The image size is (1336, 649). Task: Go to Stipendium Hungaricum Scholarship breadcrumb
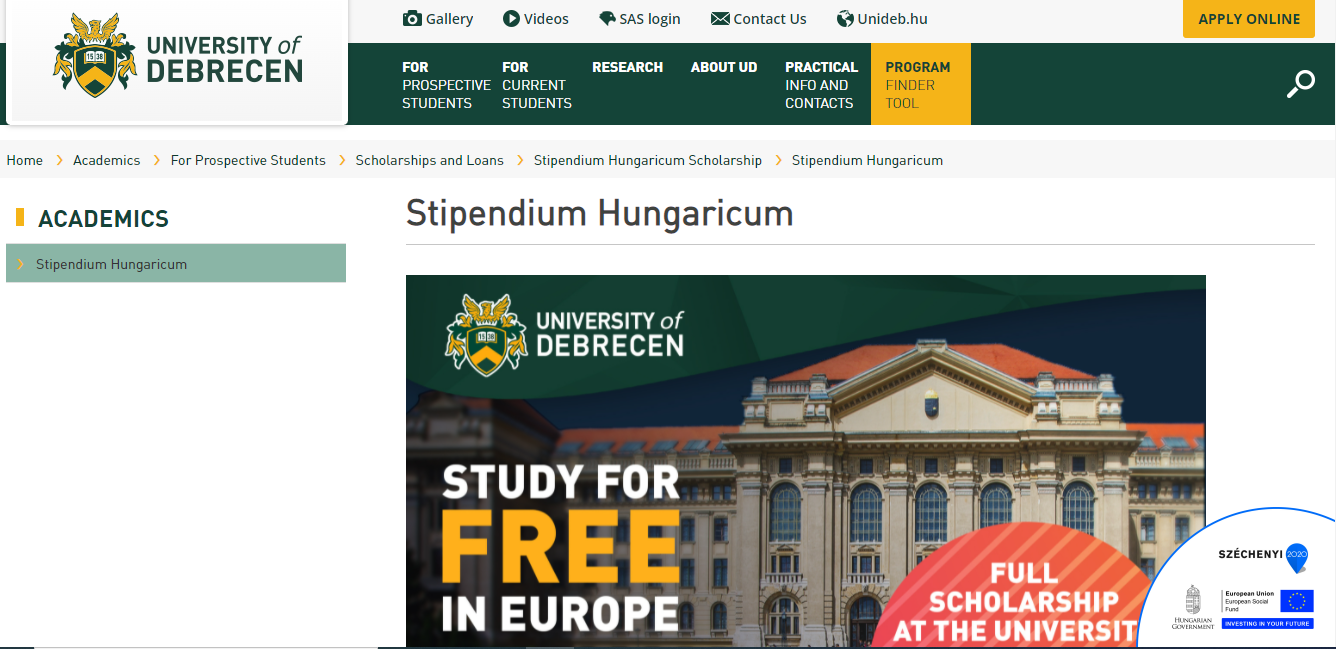click(x=648, y=160)
